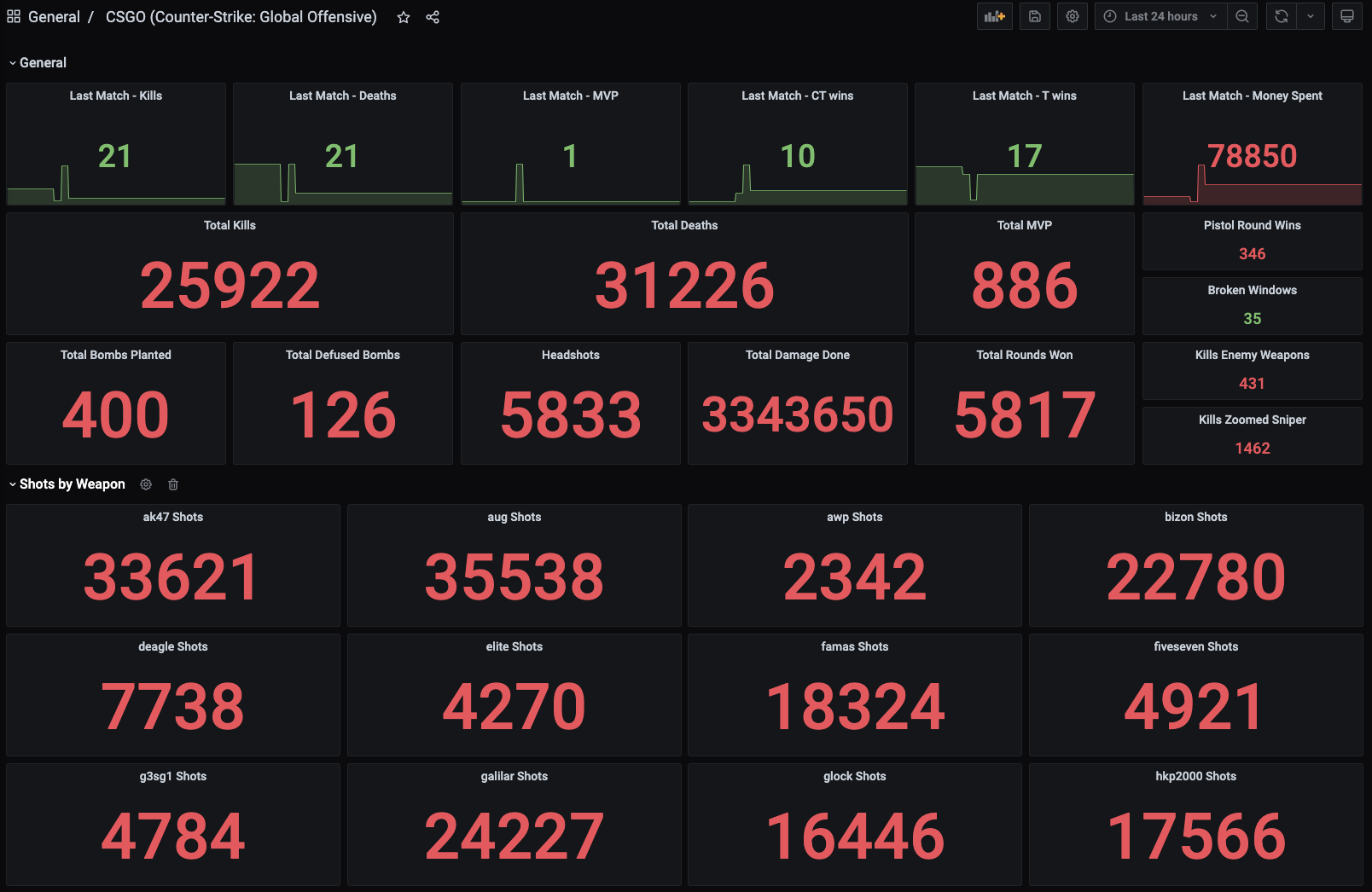Click the Pistol Round Wins panel title
The height and width of the screenshot is (892, 1372).
click(1253, 225)
